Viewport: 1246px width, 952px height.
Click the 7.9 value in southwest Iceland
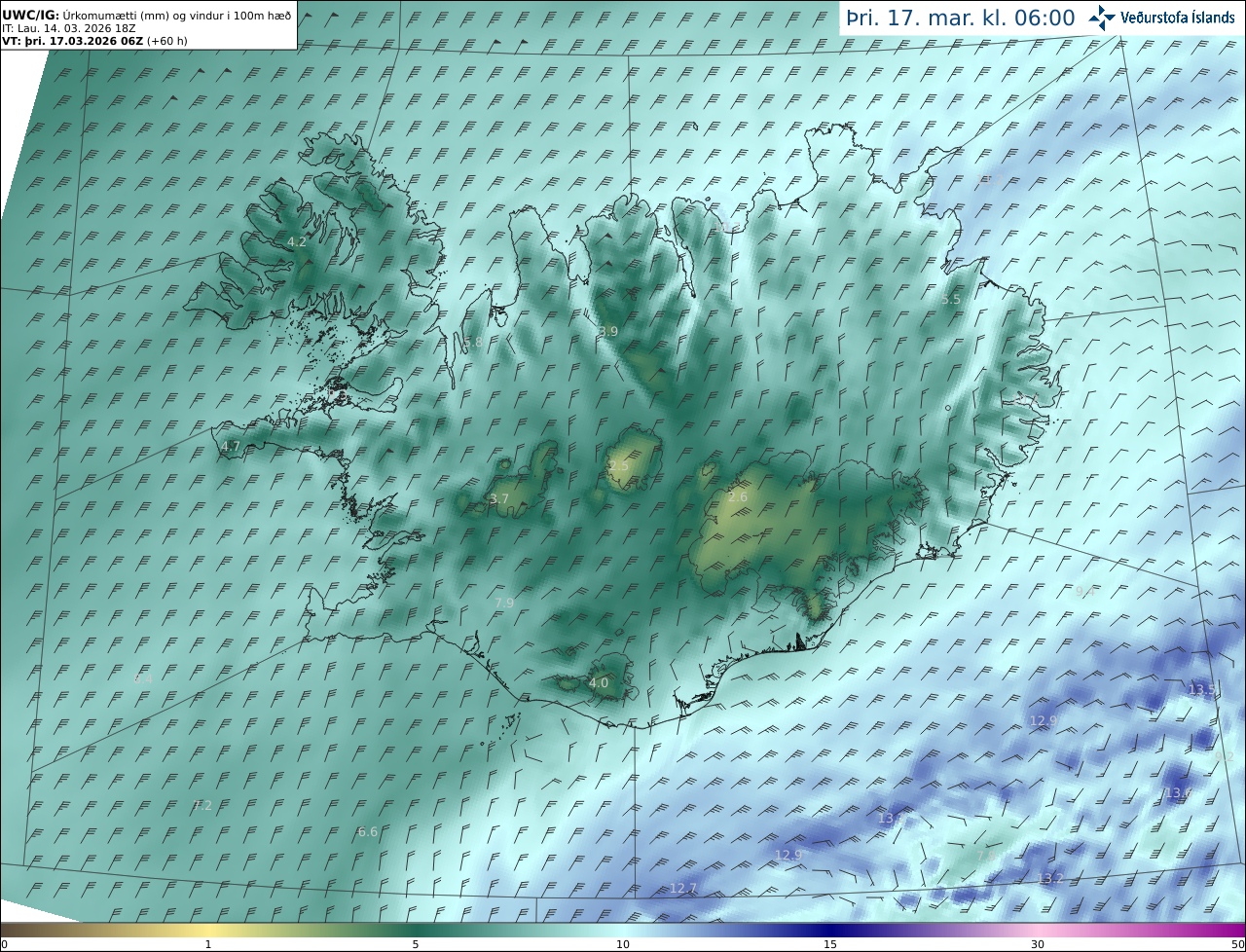(504, 604)
